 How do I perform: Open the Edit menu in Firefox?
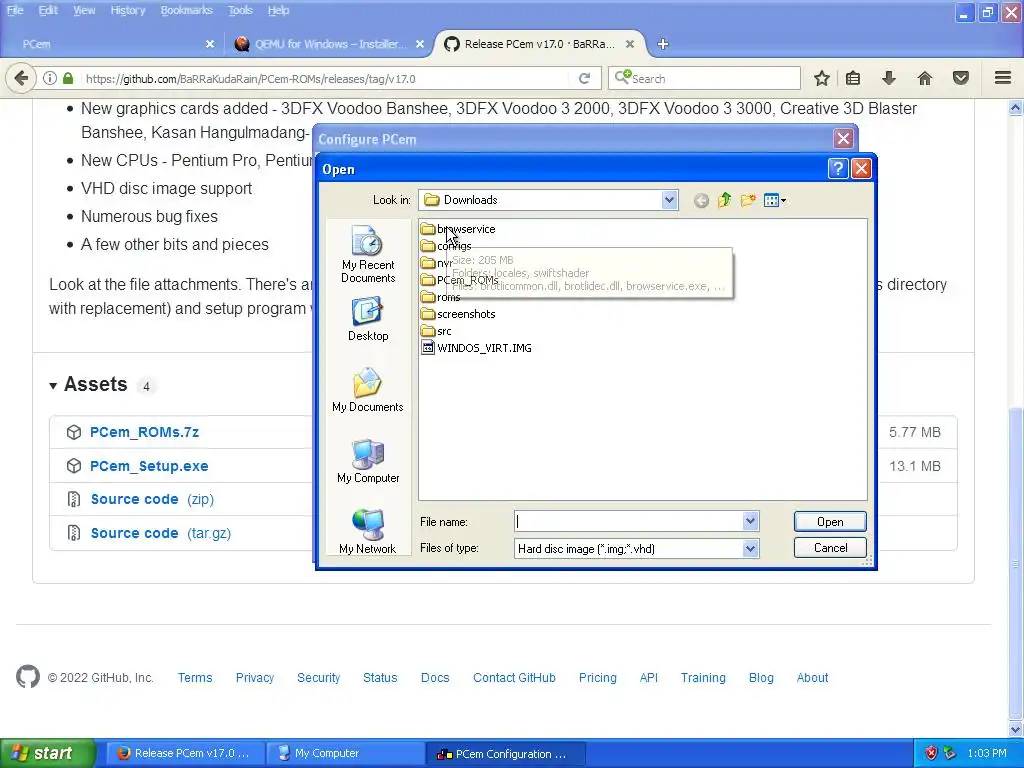tap(48, 10)
